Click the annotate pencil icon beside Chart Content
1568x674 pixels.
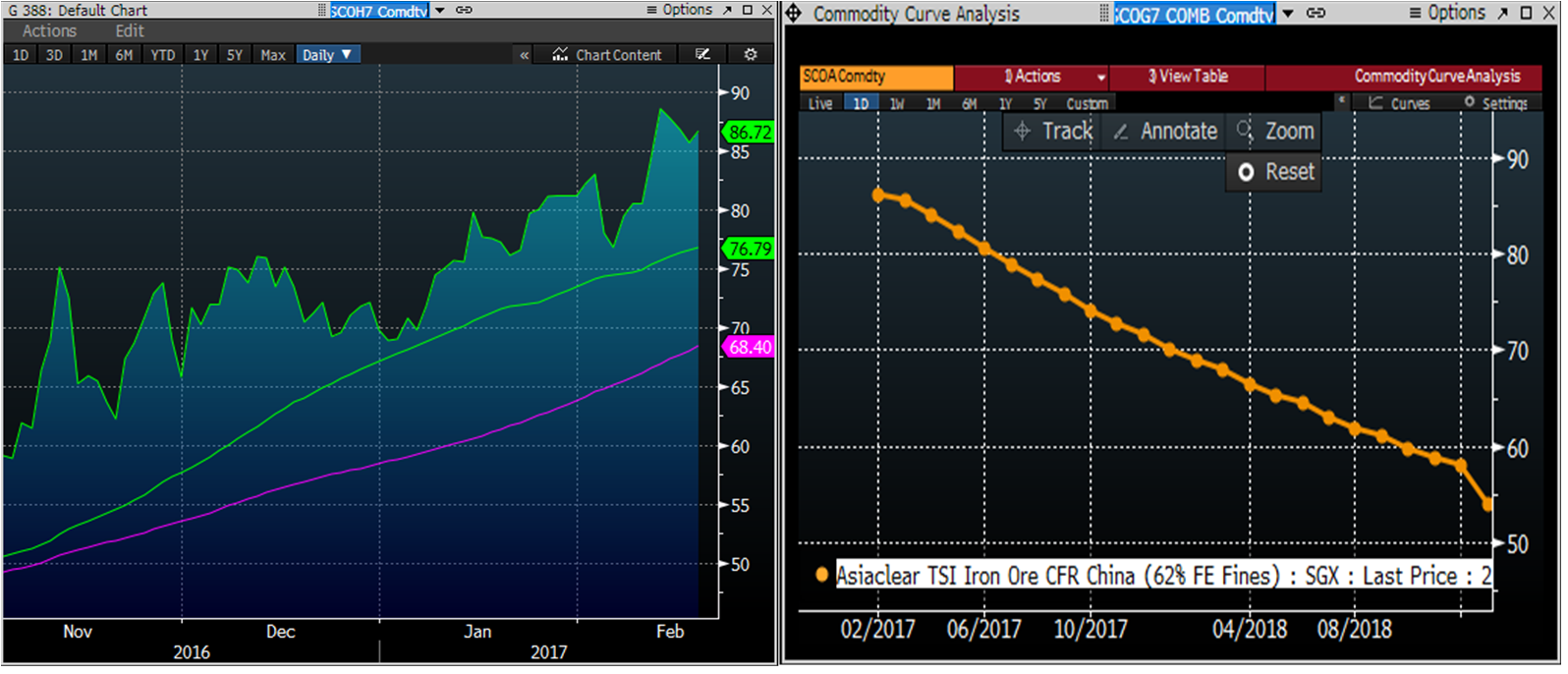702,55
